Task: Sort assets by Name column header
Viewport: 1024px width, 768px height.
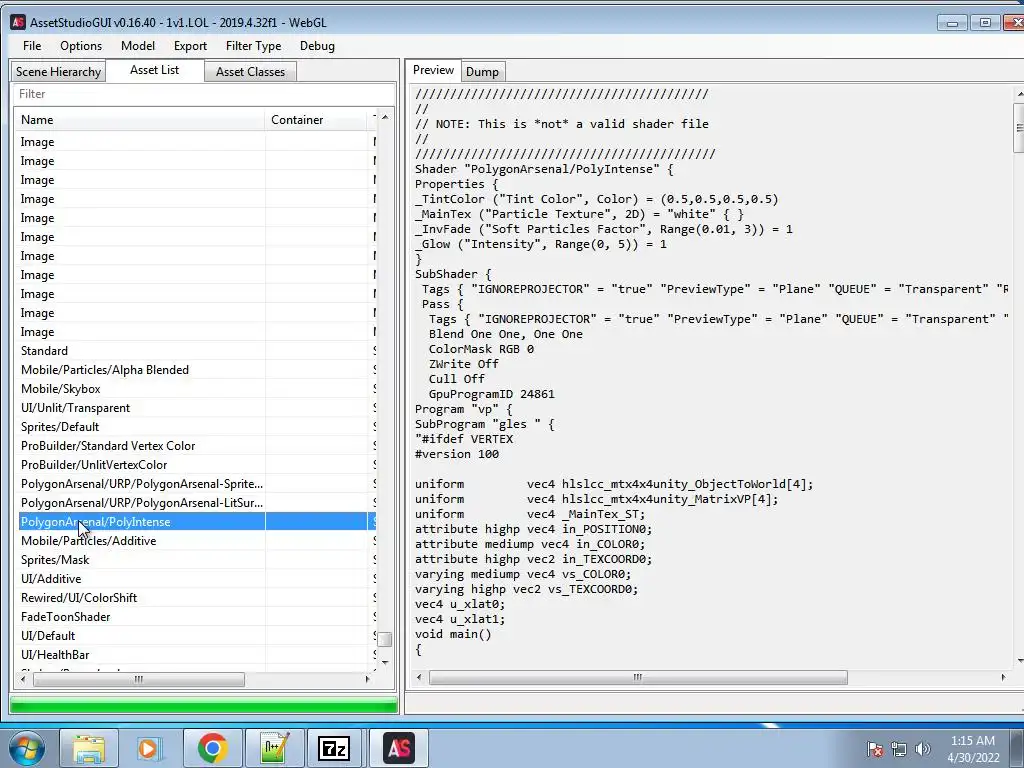Action: pos(140,120)
